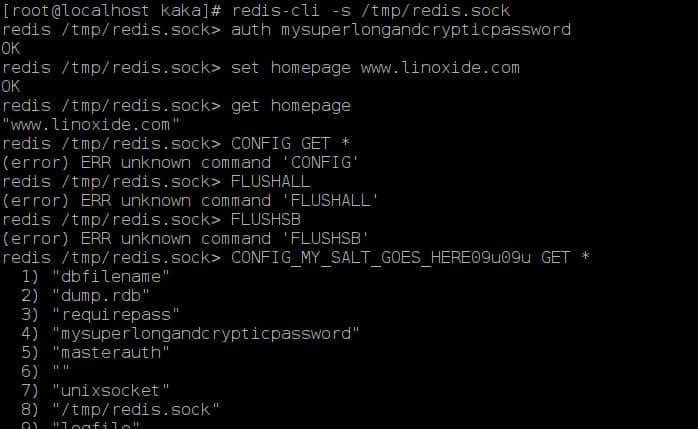
Task: Select the "requirepass" result entry
Action: (x=116, y=314)
